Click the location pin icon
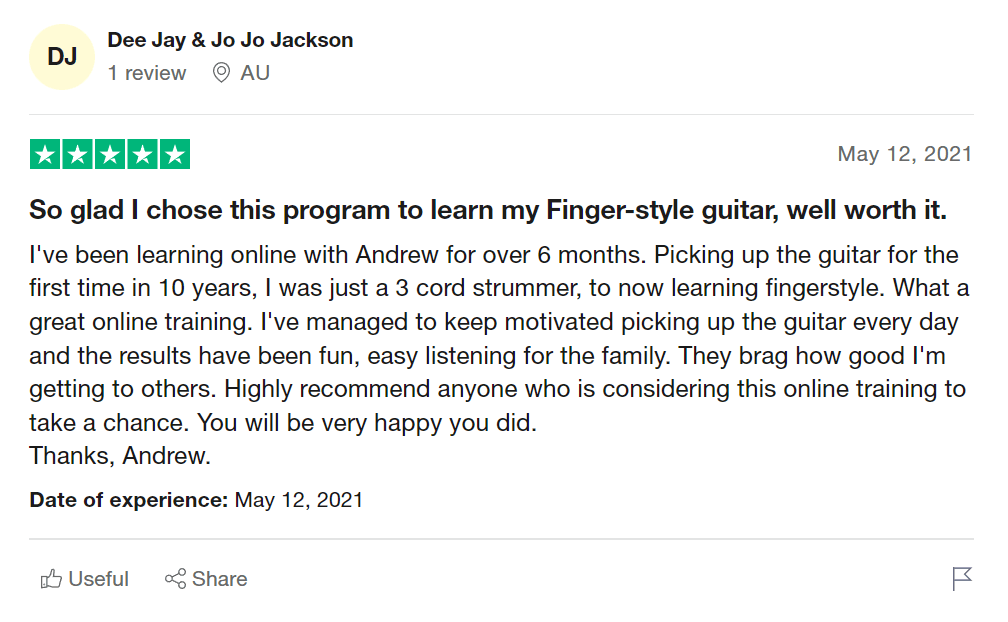Screen dimensions: 1008x622 point(221,73)
